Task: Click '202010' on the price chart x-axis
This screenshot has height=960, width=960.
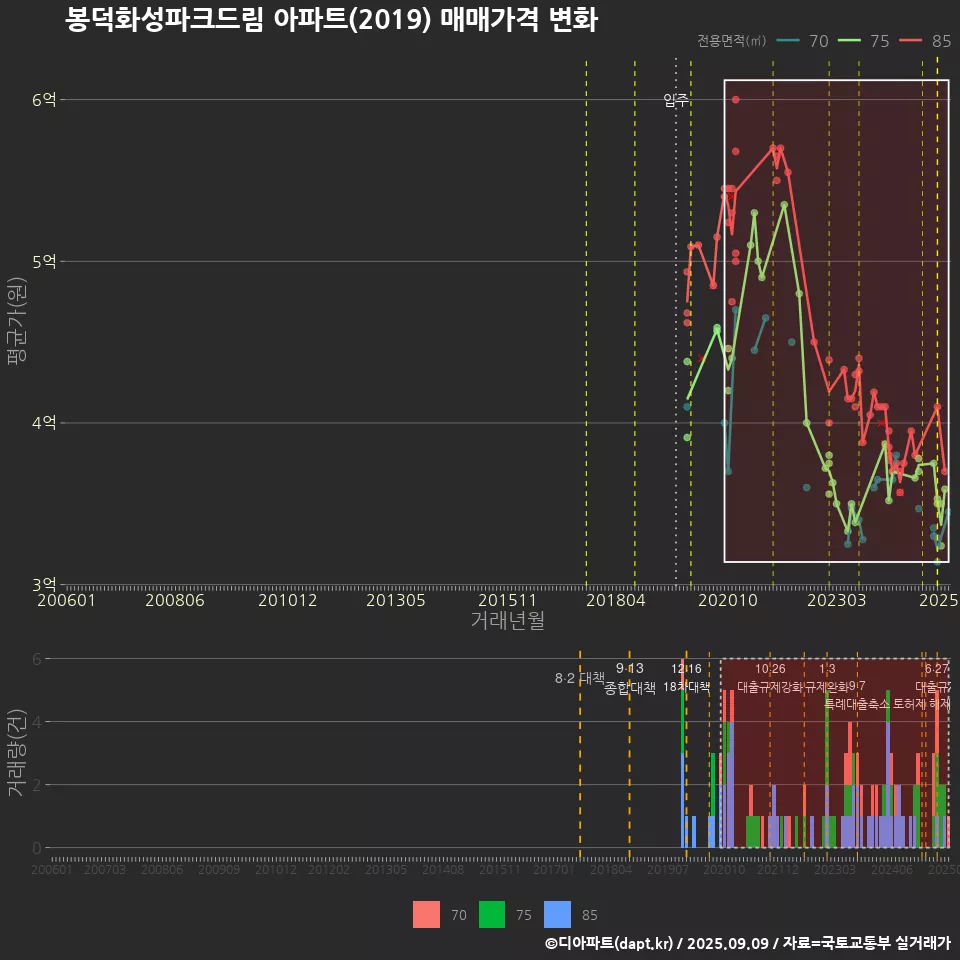Action: pos(728,600)
